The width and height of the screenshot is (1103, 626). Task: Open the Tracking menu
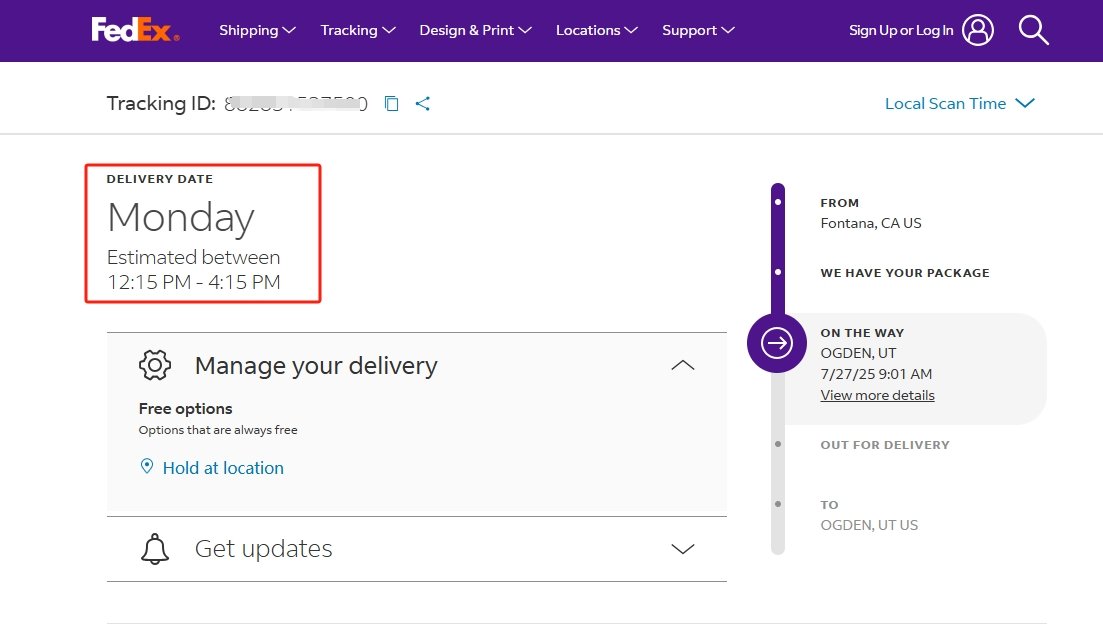point(358,30)
